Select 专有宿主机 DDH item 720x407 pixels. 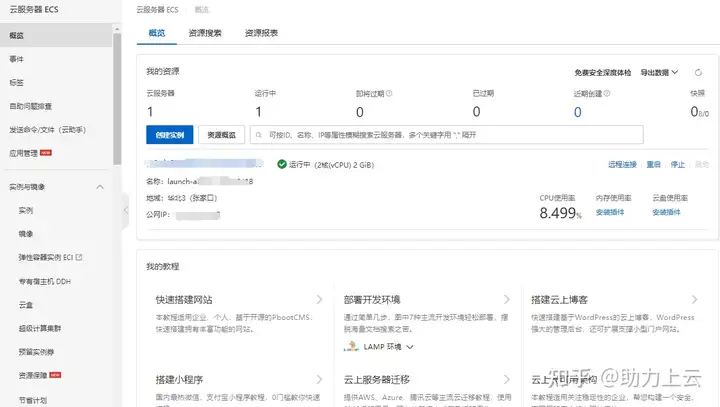(45, 281)
